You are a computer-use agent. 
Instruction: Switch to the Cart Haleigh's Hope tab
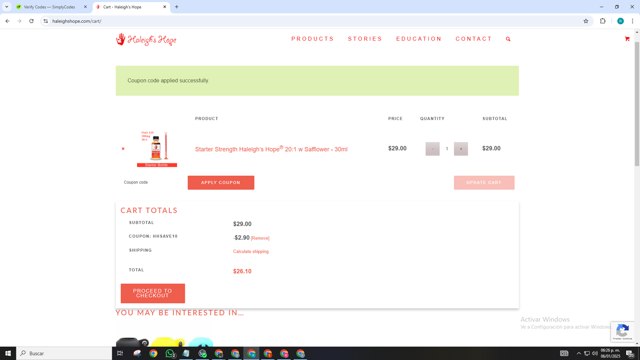131,7
